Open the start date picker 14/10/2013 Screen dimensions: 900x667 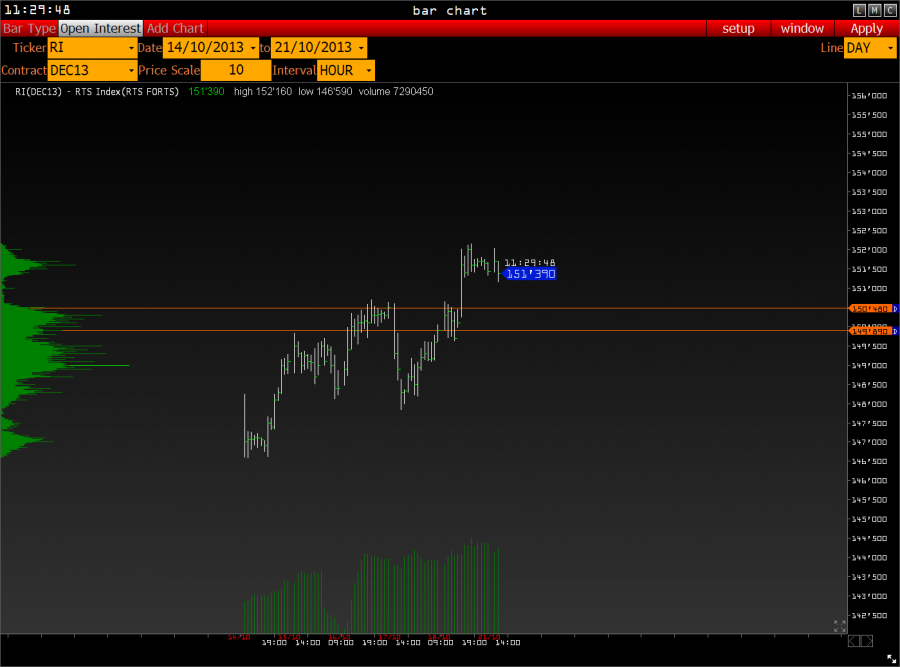pyautogui.click(x=210, y=48)
